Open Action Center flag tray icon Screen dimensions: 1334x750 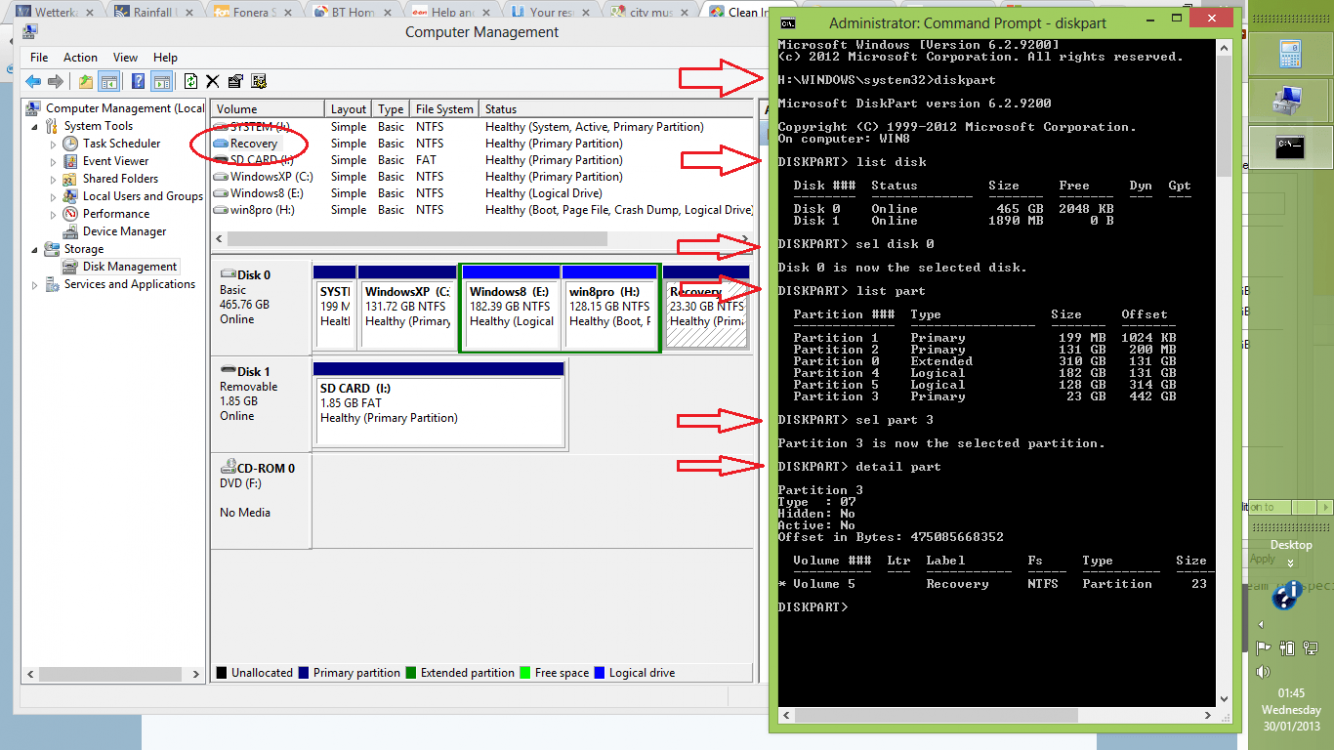[1264, 649]
